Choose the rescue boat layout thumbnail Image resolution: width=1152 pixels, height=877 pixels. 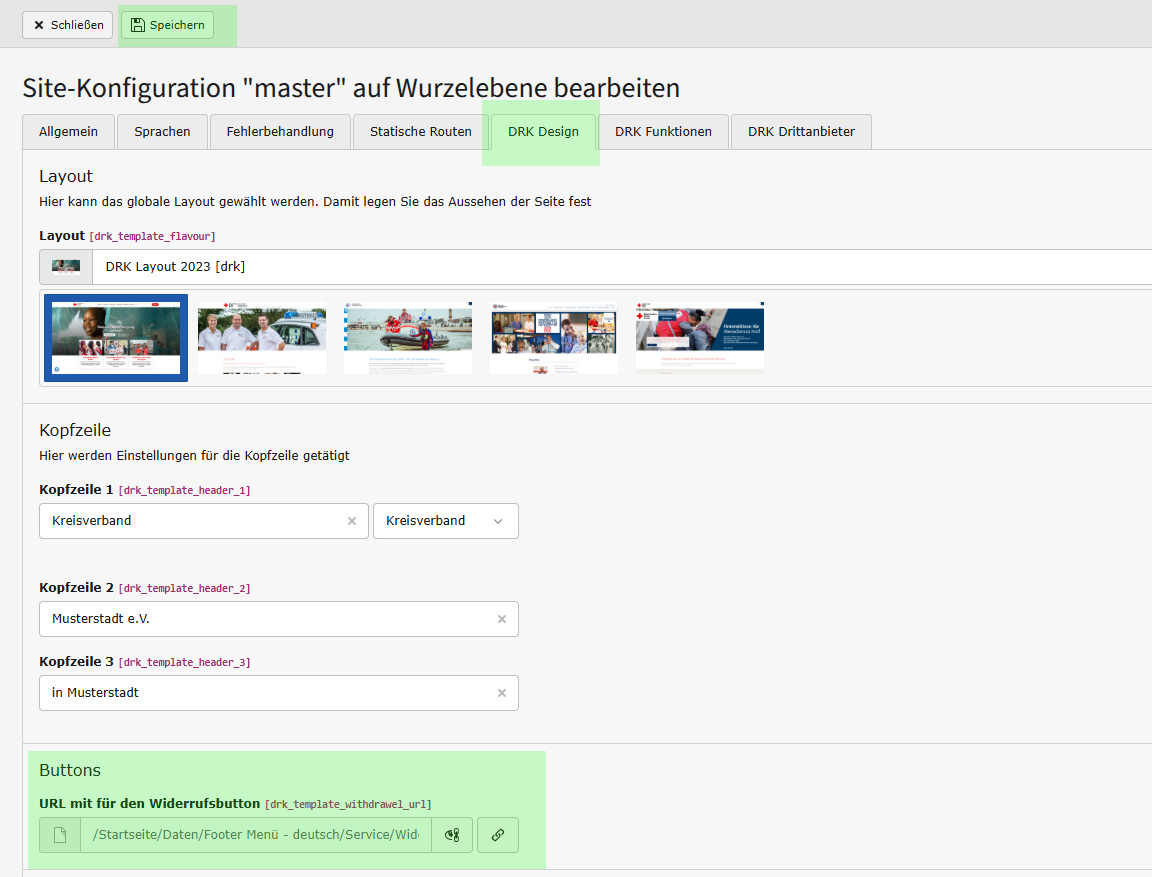(408, 338)
